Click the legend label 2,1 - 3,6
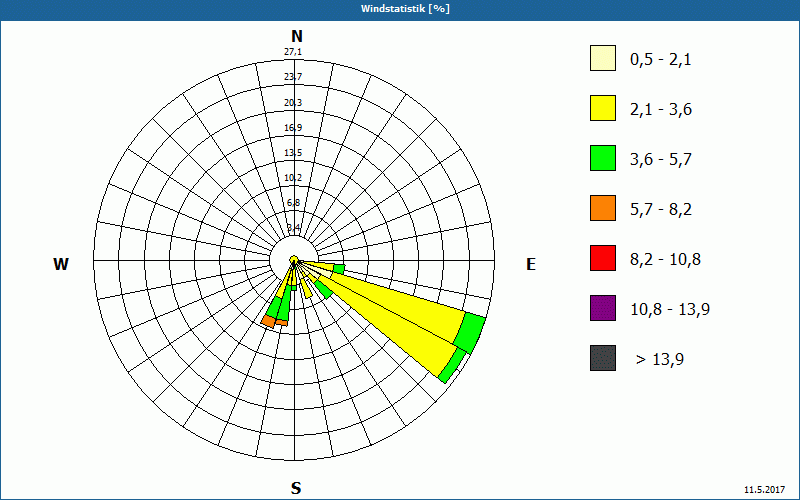Image resolution: width=800 pixels, height=500 pixels. click(661, 110)
